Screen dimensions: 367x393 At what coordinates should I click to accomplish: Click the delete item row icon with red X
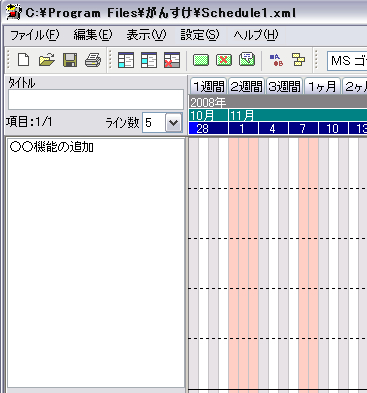tap(172, 60)
